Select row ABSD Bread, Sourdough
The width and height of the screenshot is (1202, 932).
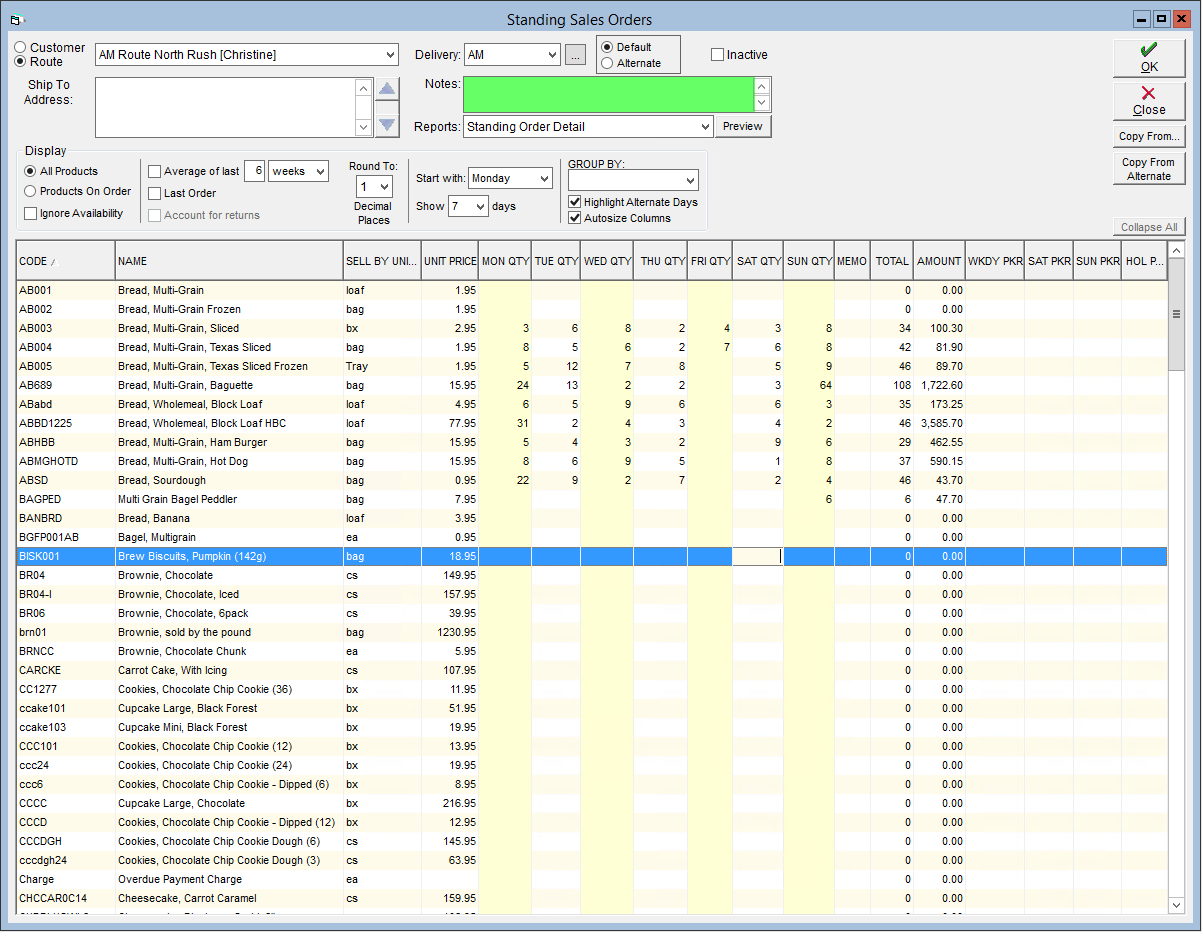click(591, 480)
